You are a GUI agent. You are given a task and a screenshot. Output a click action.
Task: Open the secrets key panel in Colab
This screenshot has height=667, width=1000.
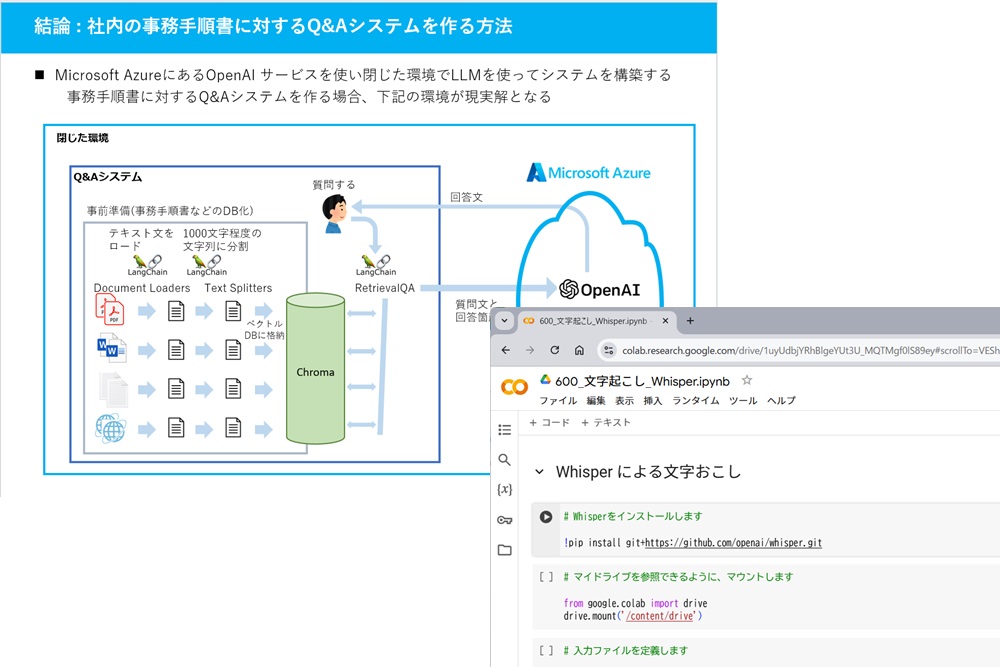(504, 520)
